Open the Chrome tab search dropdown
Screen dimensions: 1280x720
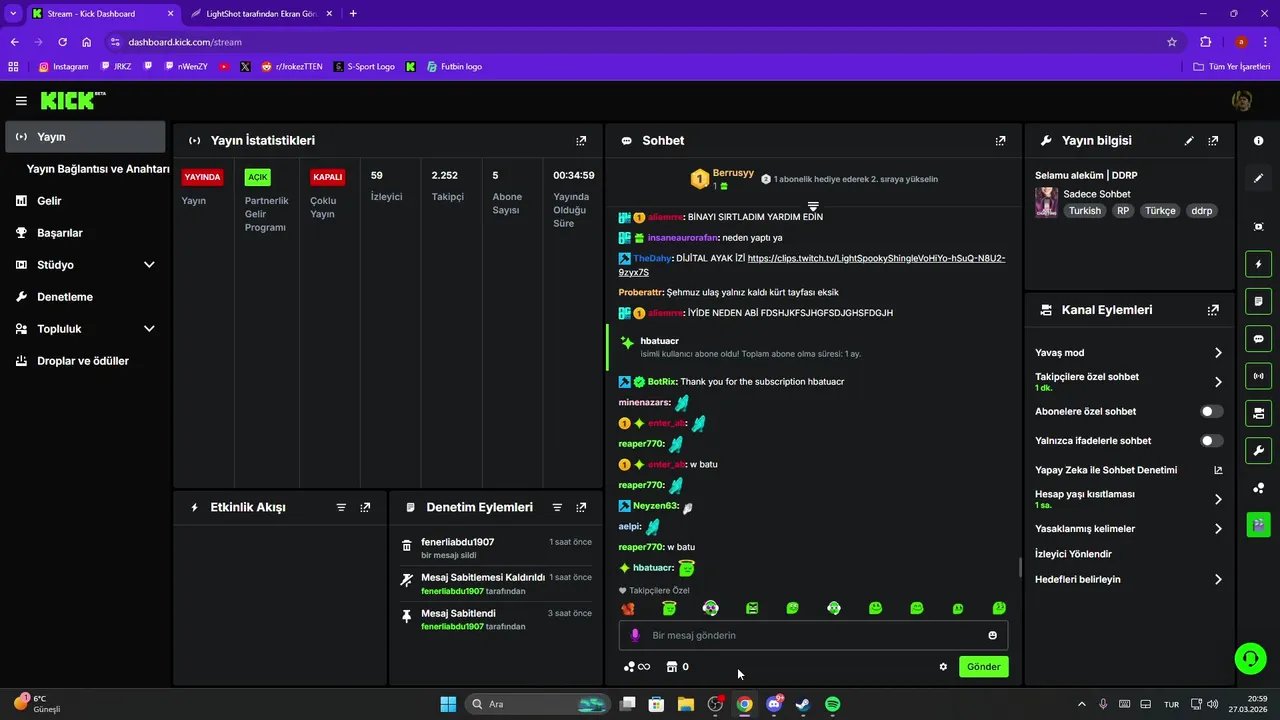pyautogui.click(x=13, y=14)
